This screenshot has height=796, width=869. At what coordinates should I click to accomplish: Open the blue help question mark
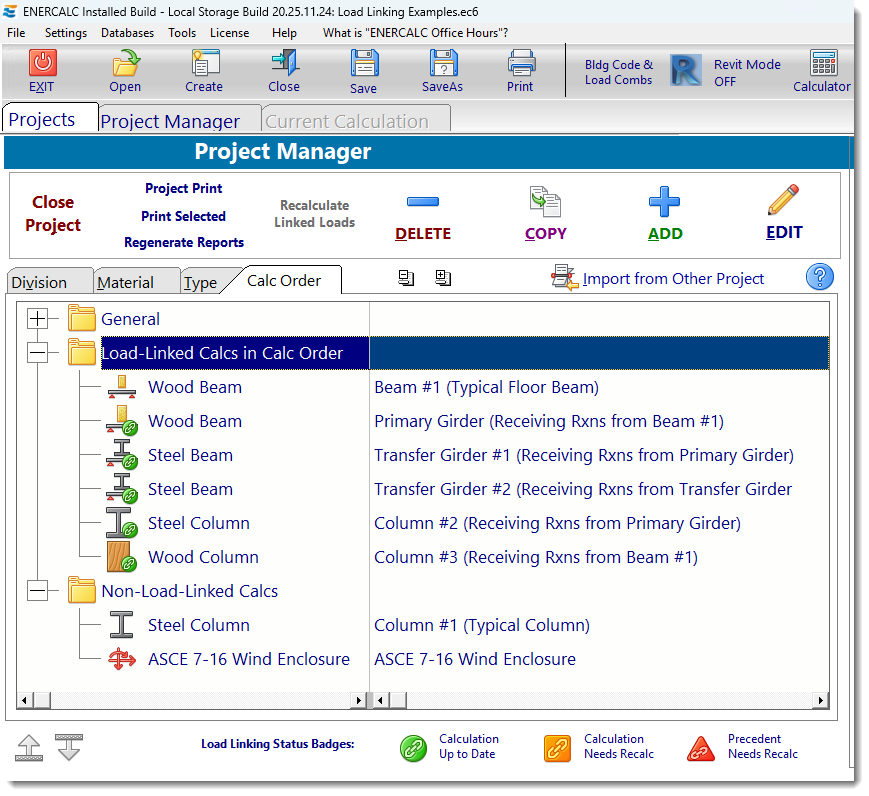click(x=819, y=277)
